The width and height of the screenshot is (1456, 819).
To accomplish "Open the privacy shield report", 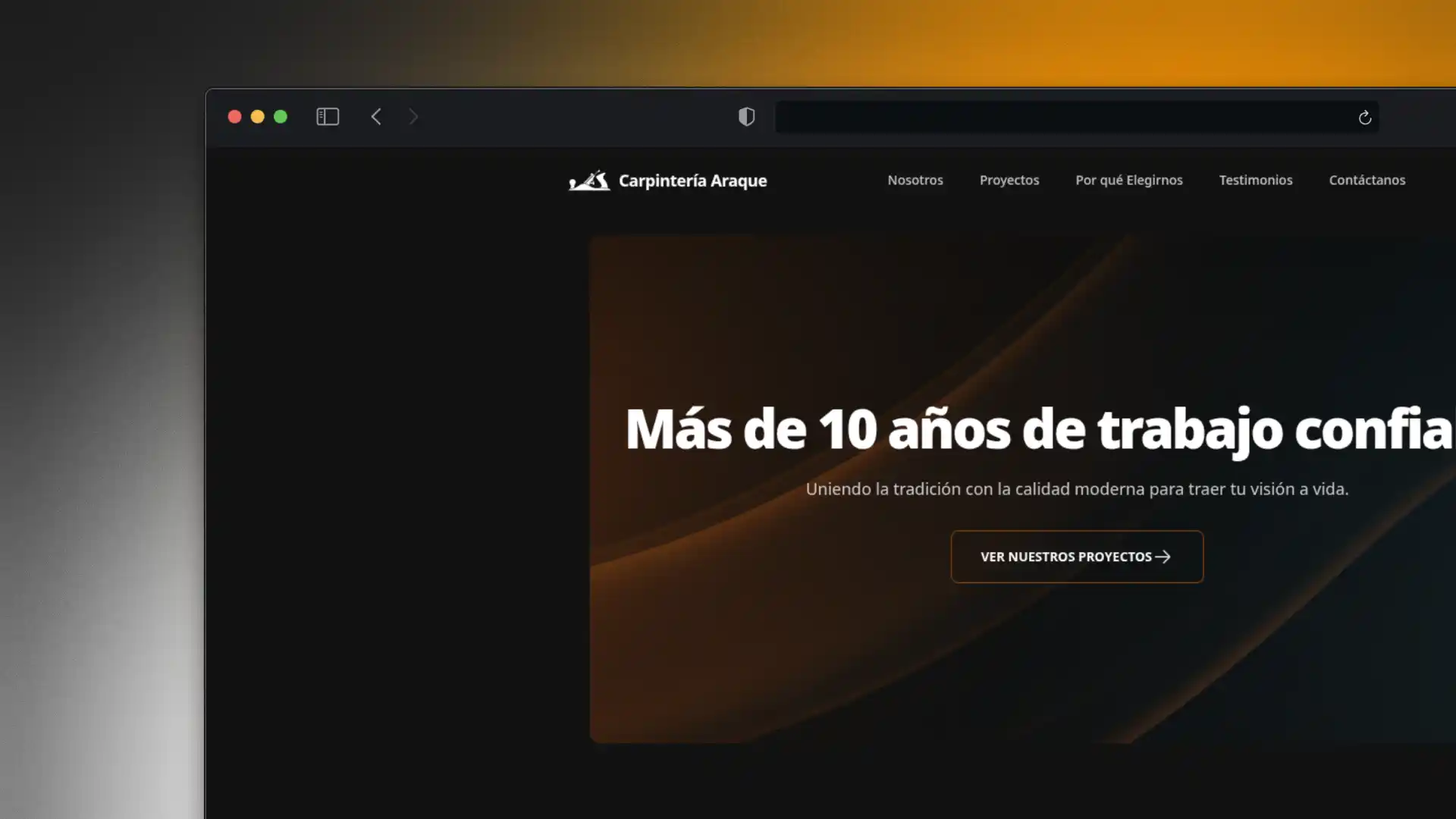I will click(747, 117).
